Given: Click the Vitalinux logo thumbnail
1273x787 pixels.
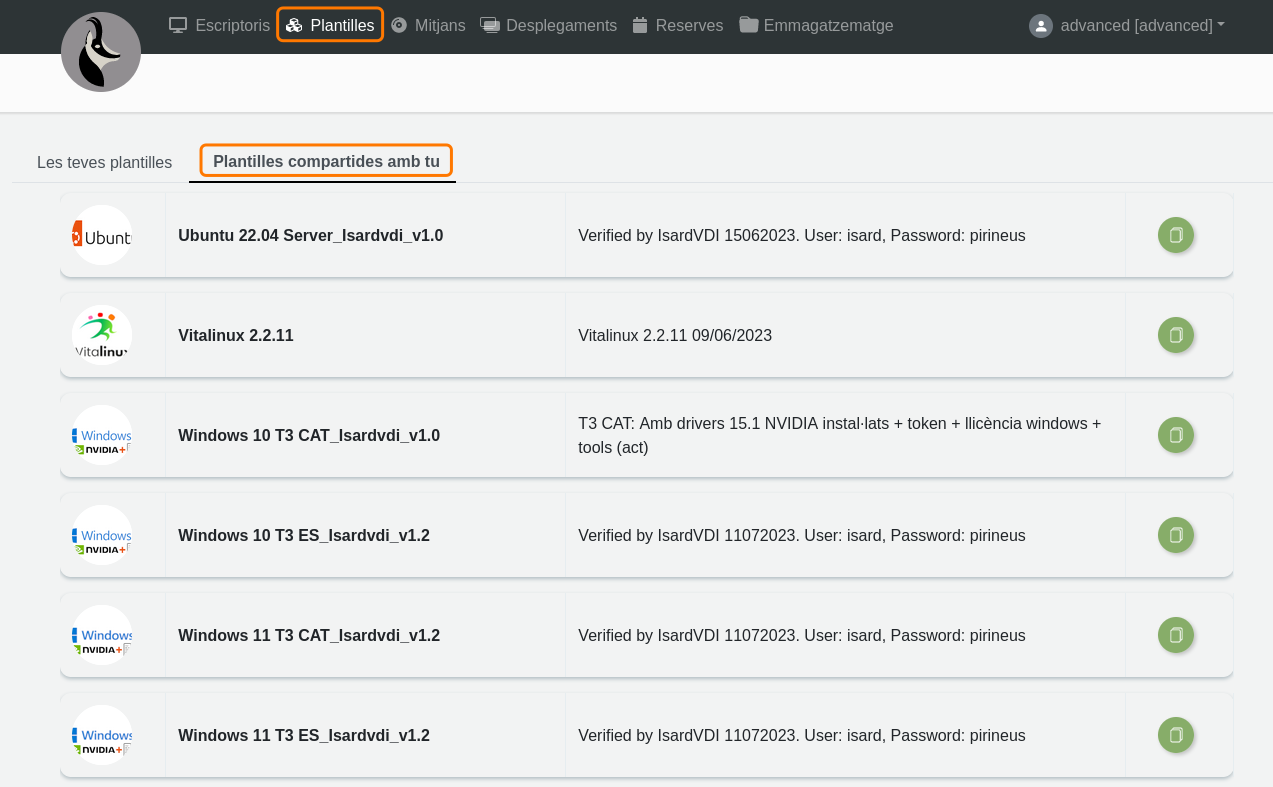Looking at the screenshot, I should click(x=102, y=335).
